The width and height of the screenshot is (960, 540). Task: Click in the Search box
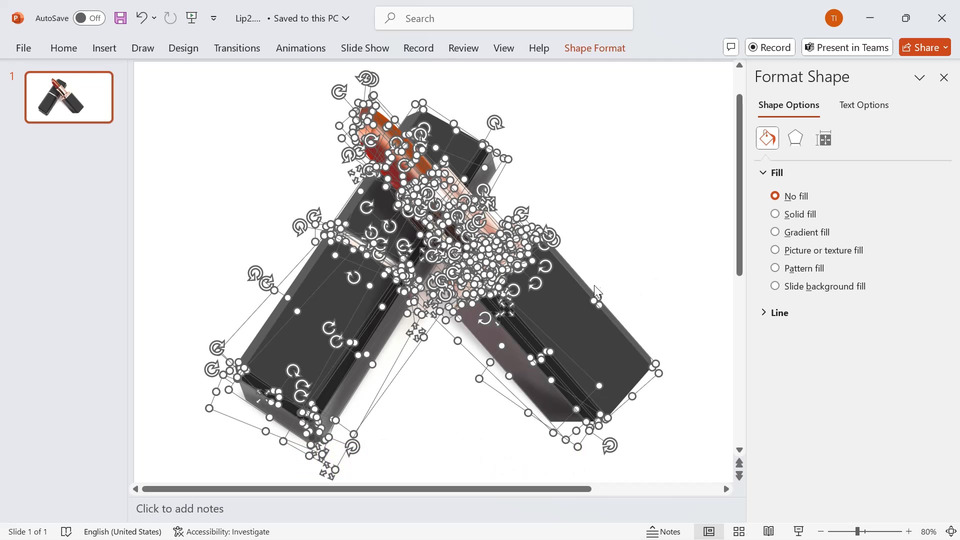pyautogui.click(x=504, y=18)
